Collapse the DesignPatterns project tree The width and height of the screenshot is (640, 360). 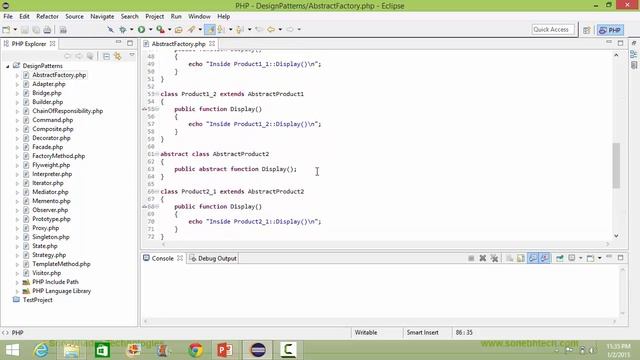(x=8, y=66)
